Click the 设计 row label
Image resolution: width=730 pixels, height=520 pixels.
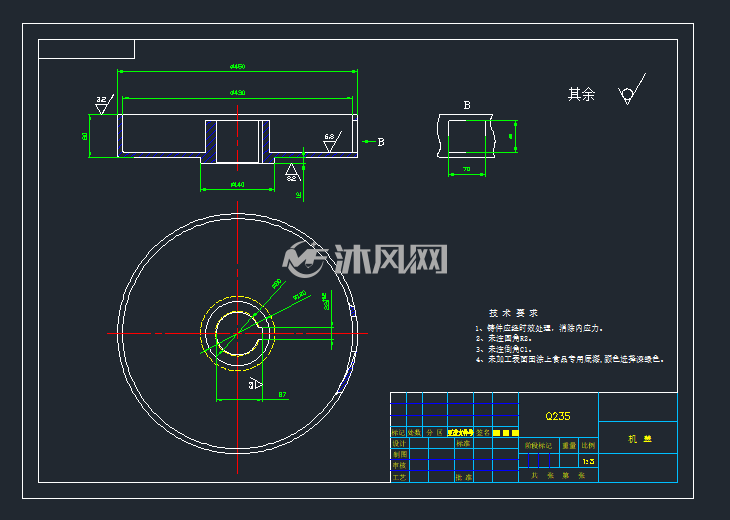pos(399,443)
